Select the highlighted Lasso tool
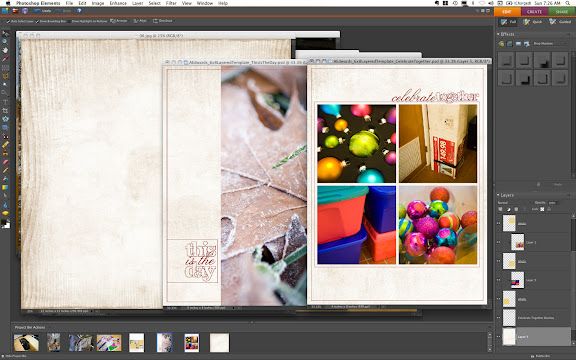 coord(5,76)
